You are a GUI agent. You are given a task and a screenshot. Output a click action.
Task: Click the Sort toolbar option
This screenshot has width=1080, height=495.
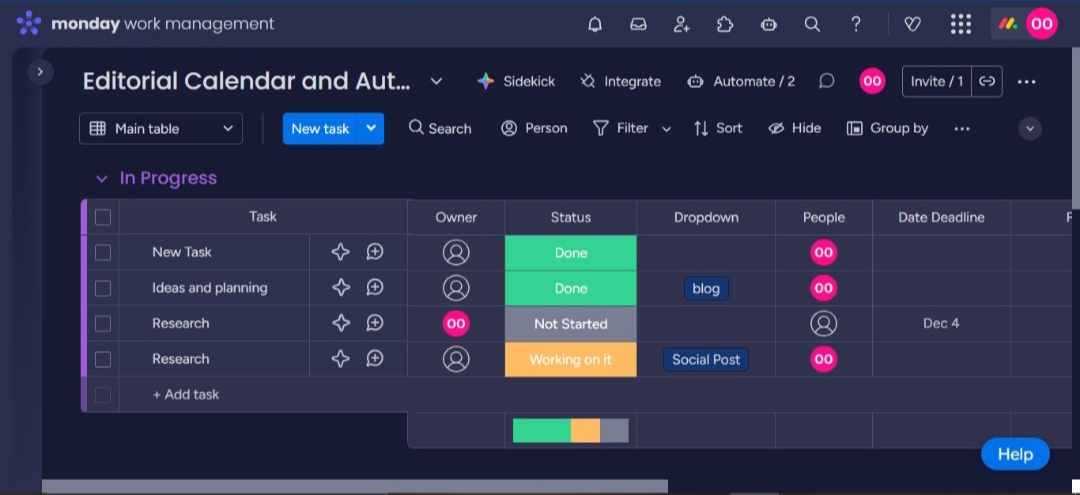click(718, 129)
